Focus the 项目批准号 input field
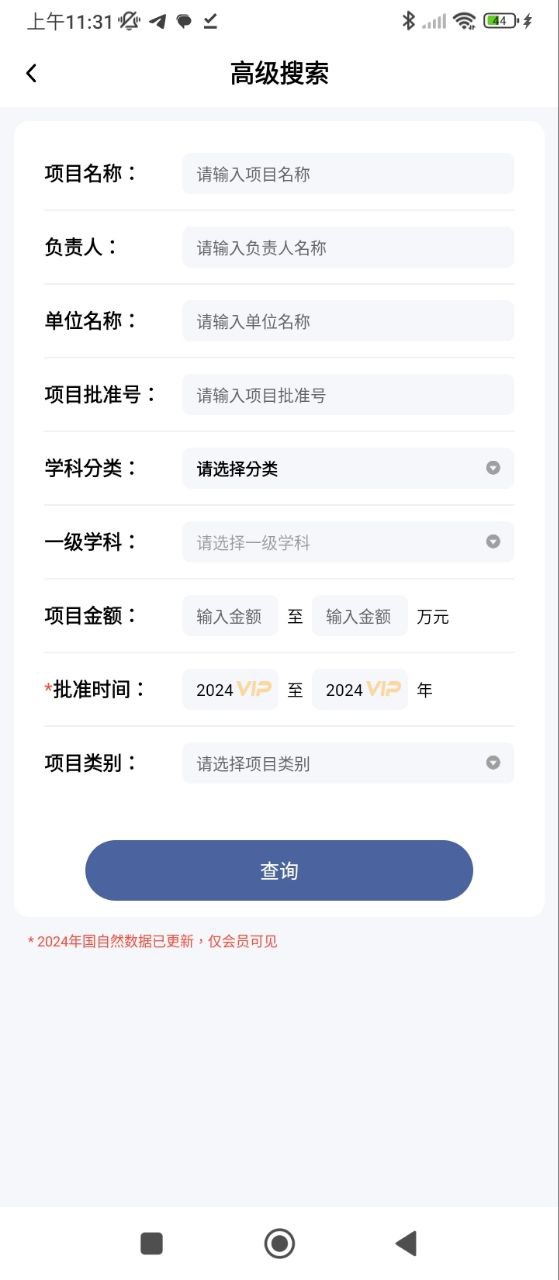This screenshot has width=559, height=1280. coord(348,395)
